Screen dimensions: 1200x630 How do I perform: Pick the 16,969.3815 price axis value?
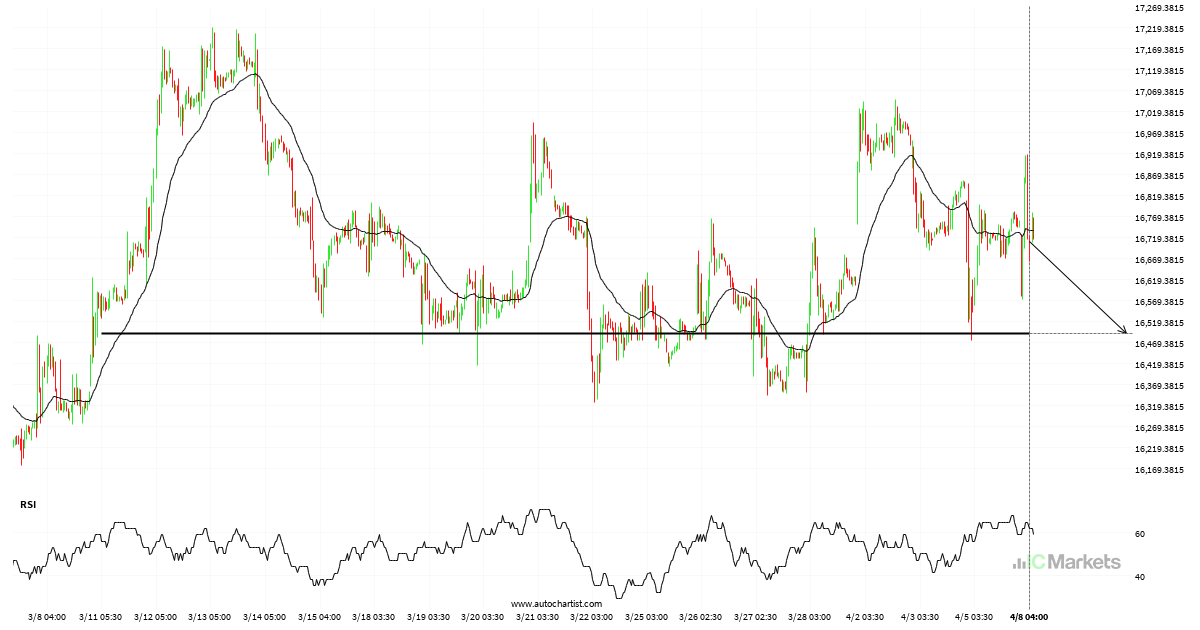(x=1160, y=134)
